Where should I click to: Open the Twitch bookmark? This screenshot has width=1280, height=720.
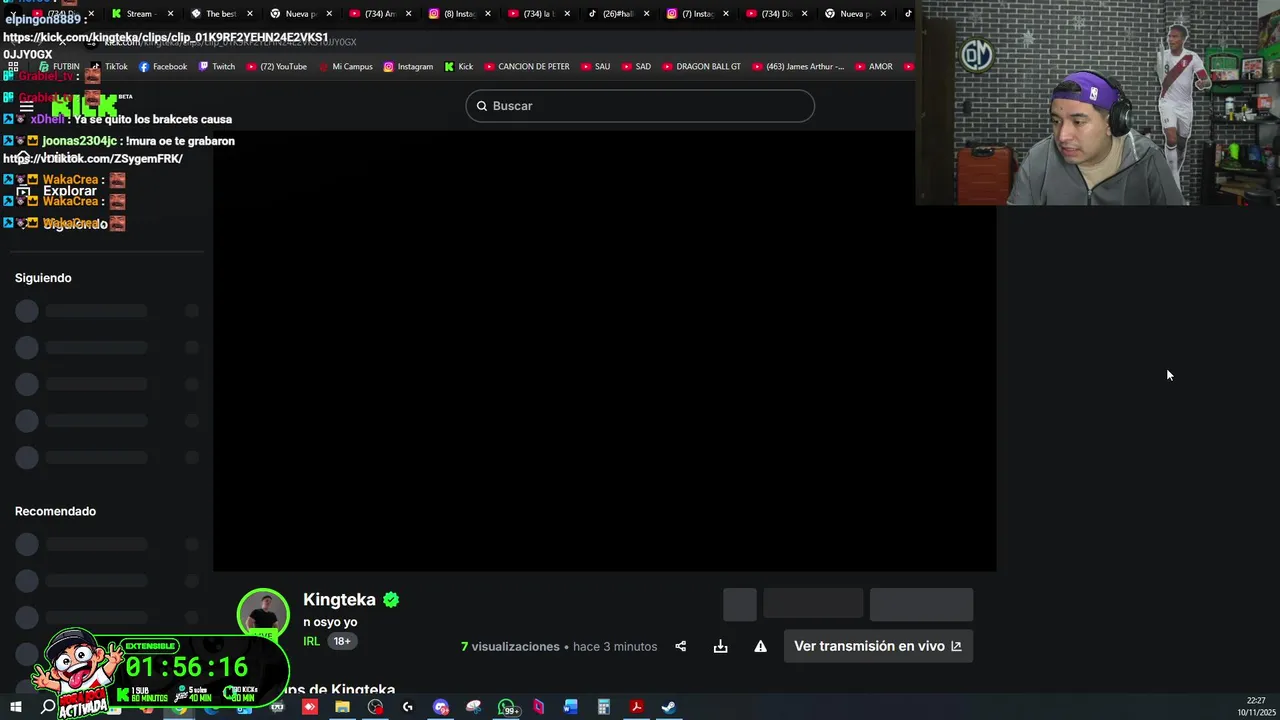point(217,67)
